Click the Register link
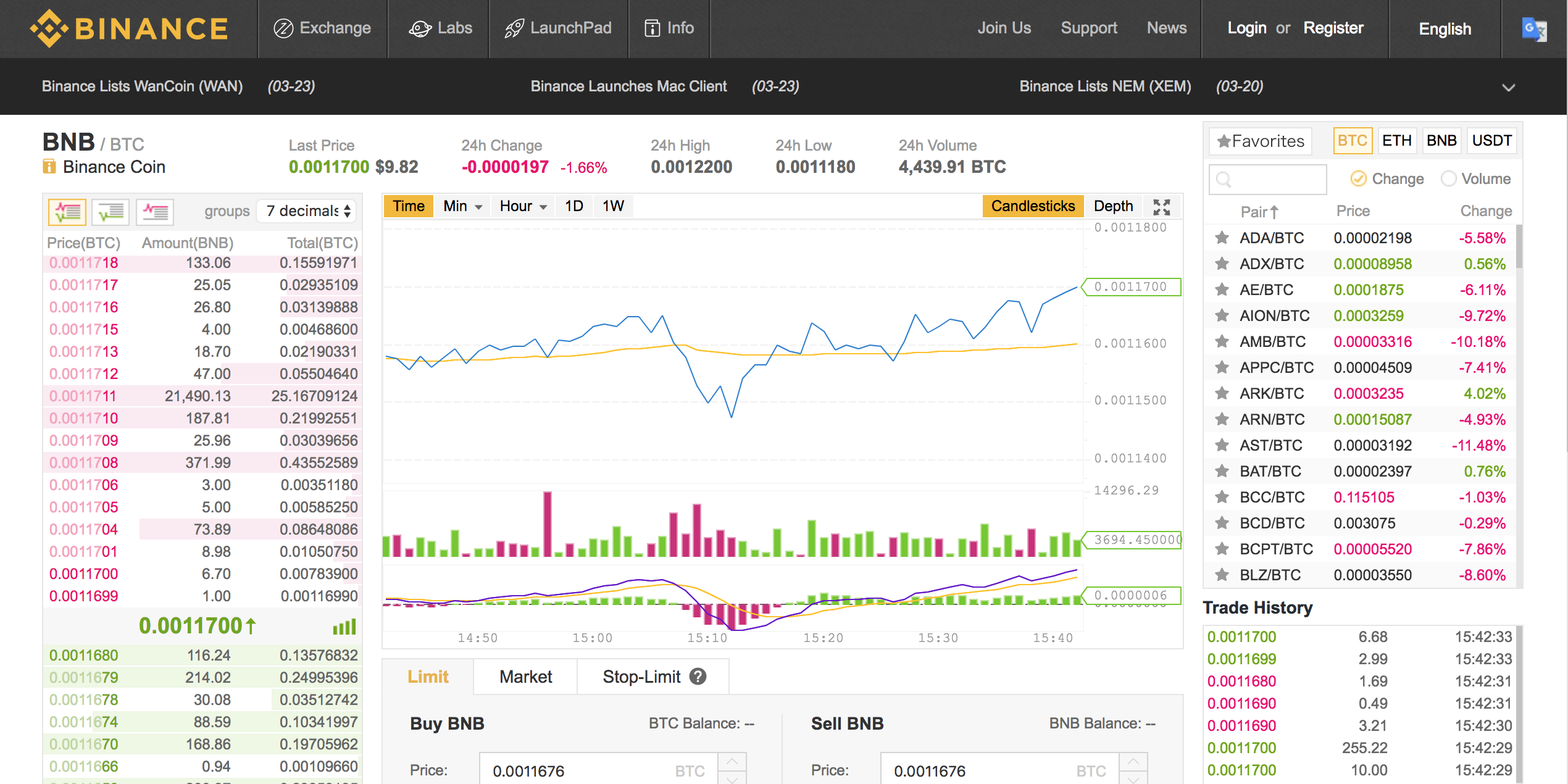 (1333, 28)
